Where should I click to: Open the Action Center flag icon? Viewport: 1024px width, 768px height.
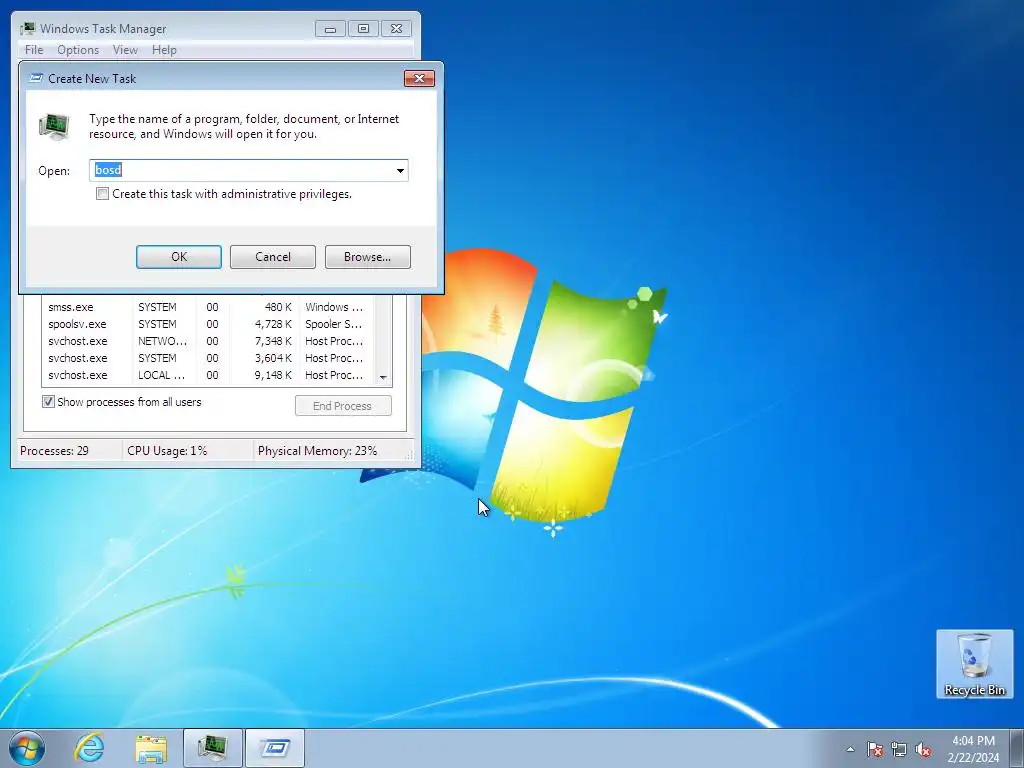point(875,749)
